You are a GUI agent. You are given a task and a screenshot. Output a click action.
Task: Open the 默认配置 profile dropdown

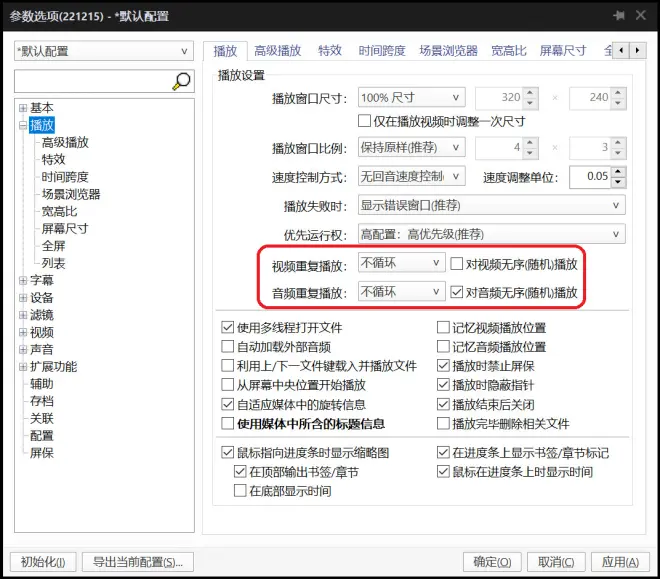[x=104, y=51]
